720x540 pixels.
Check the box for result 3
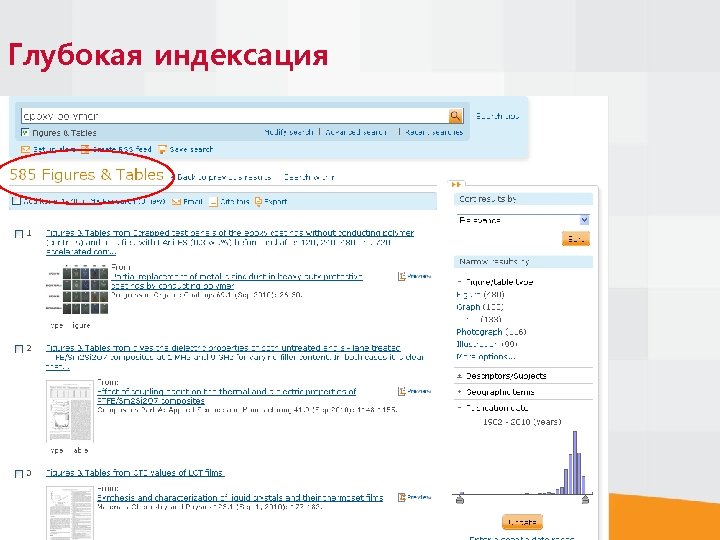click(x=19, y=474)
